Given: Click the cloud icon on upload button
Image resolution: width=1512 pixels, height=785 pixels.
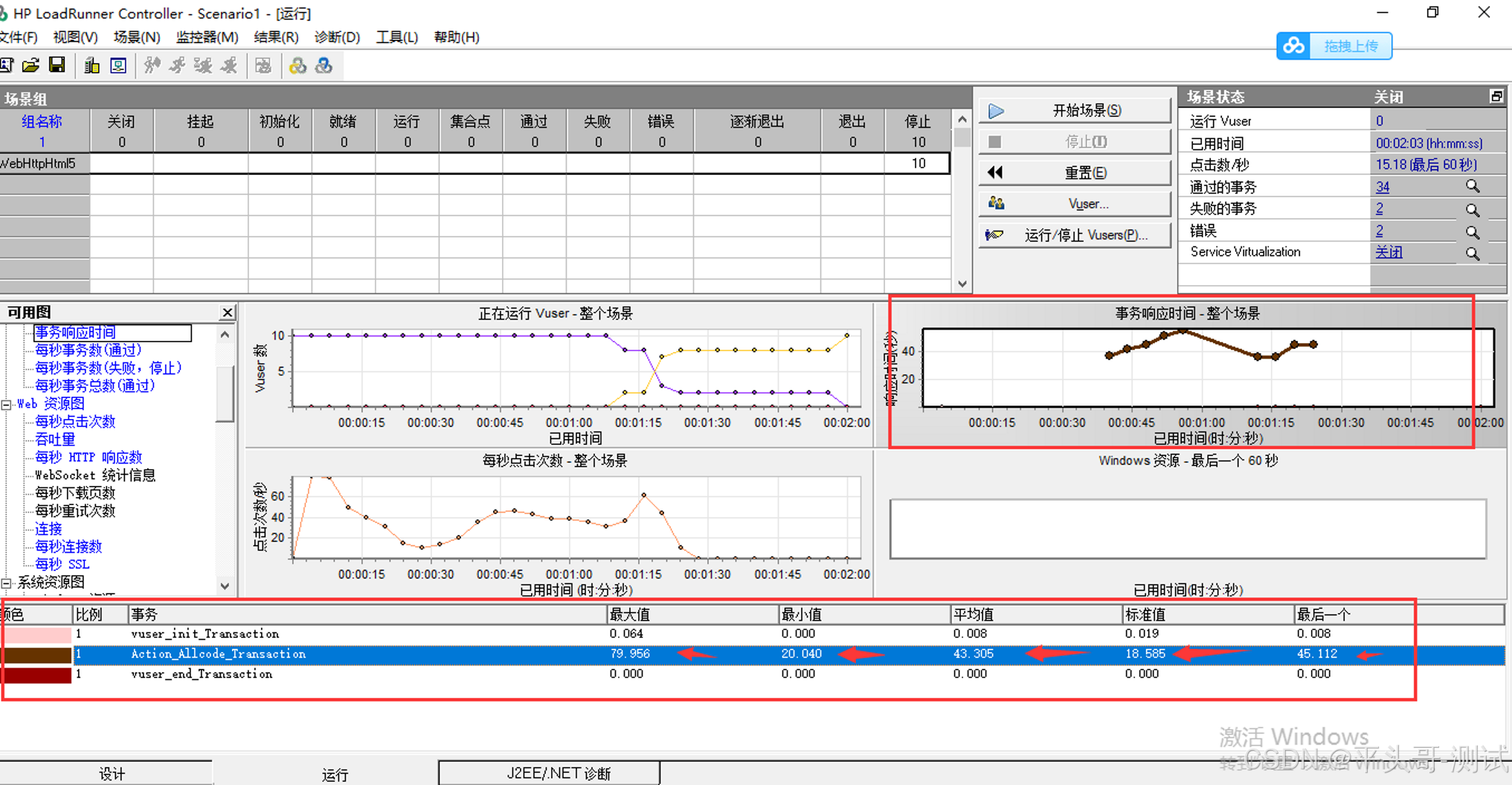Looking at the screenshot, I should coord(1293,46).
